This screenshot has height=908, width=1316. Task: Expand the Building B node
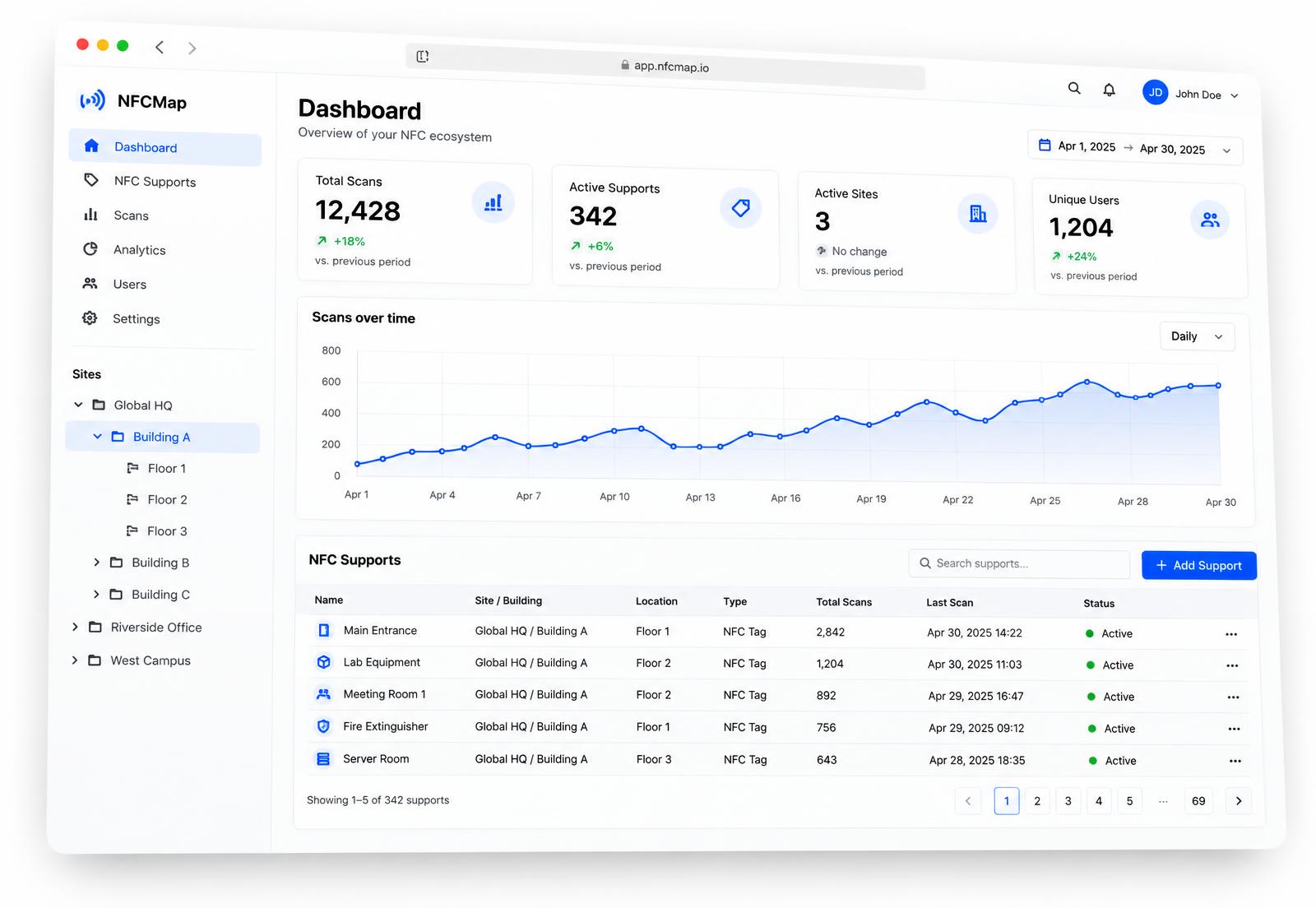96,563
